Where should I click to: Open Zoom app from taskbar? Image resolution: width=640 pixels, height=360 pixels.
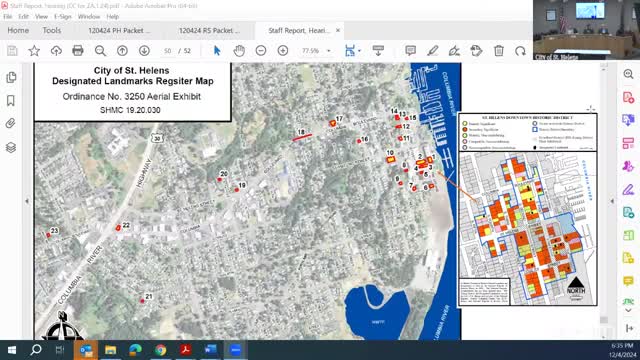[235, 350]
